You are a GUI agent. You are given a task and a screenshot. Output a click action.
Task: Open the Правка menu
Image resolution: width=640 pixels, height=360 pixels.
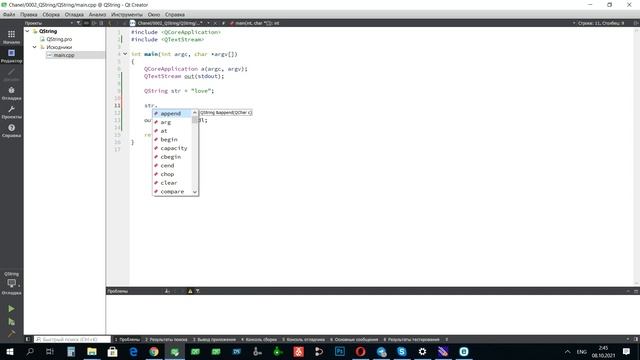coord(29,14)
